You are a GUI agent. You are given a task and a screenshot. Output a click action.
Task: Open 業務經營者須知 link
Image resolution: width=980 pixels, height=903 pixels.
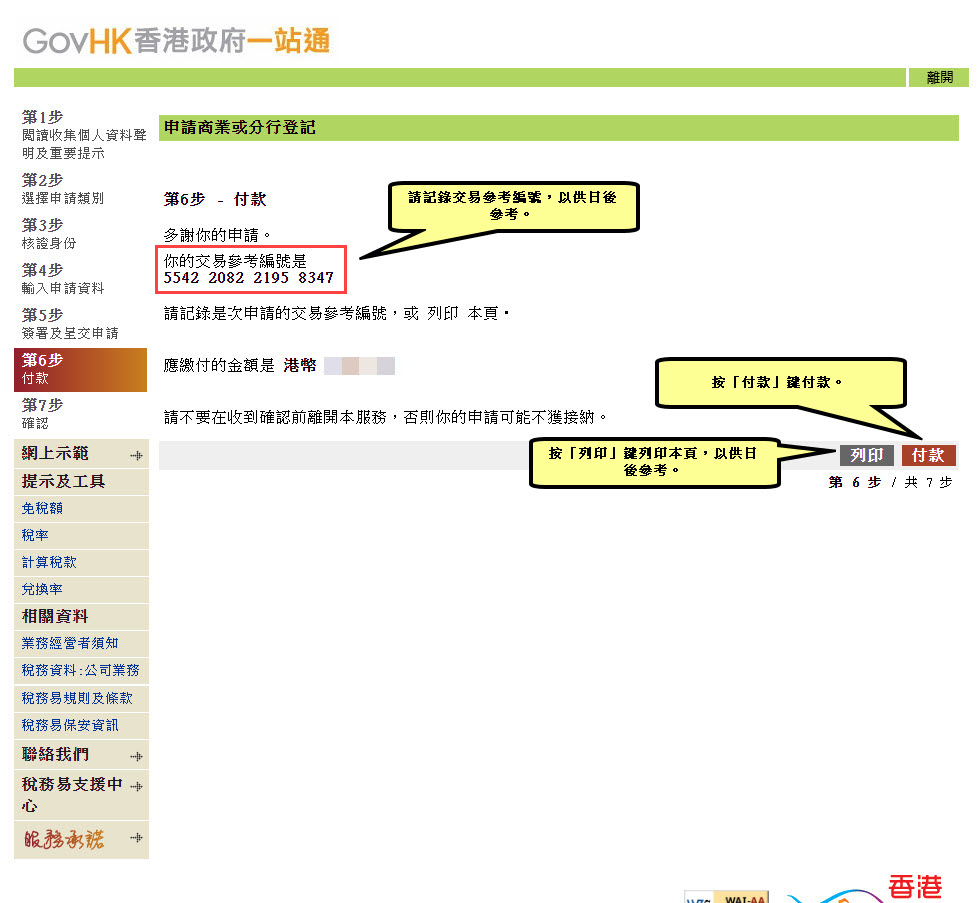(70, 643)
